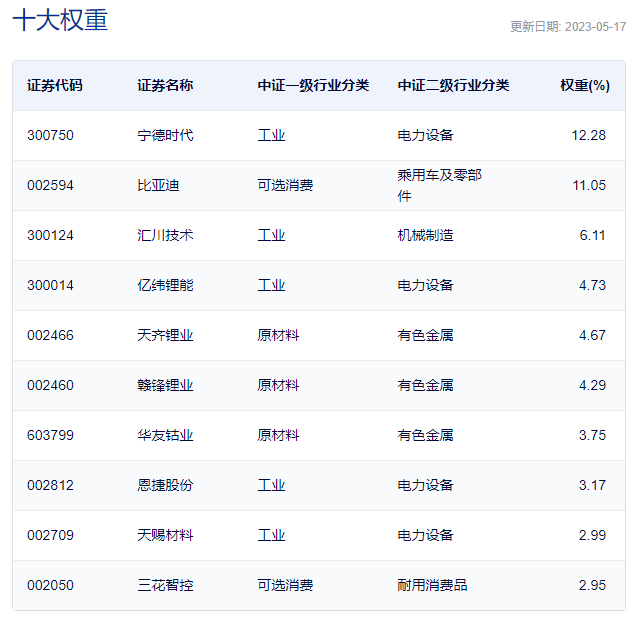This screenshot has width=630, height=619.
Task: Click weight value 4.67
Action: click(x=592, y=335)
